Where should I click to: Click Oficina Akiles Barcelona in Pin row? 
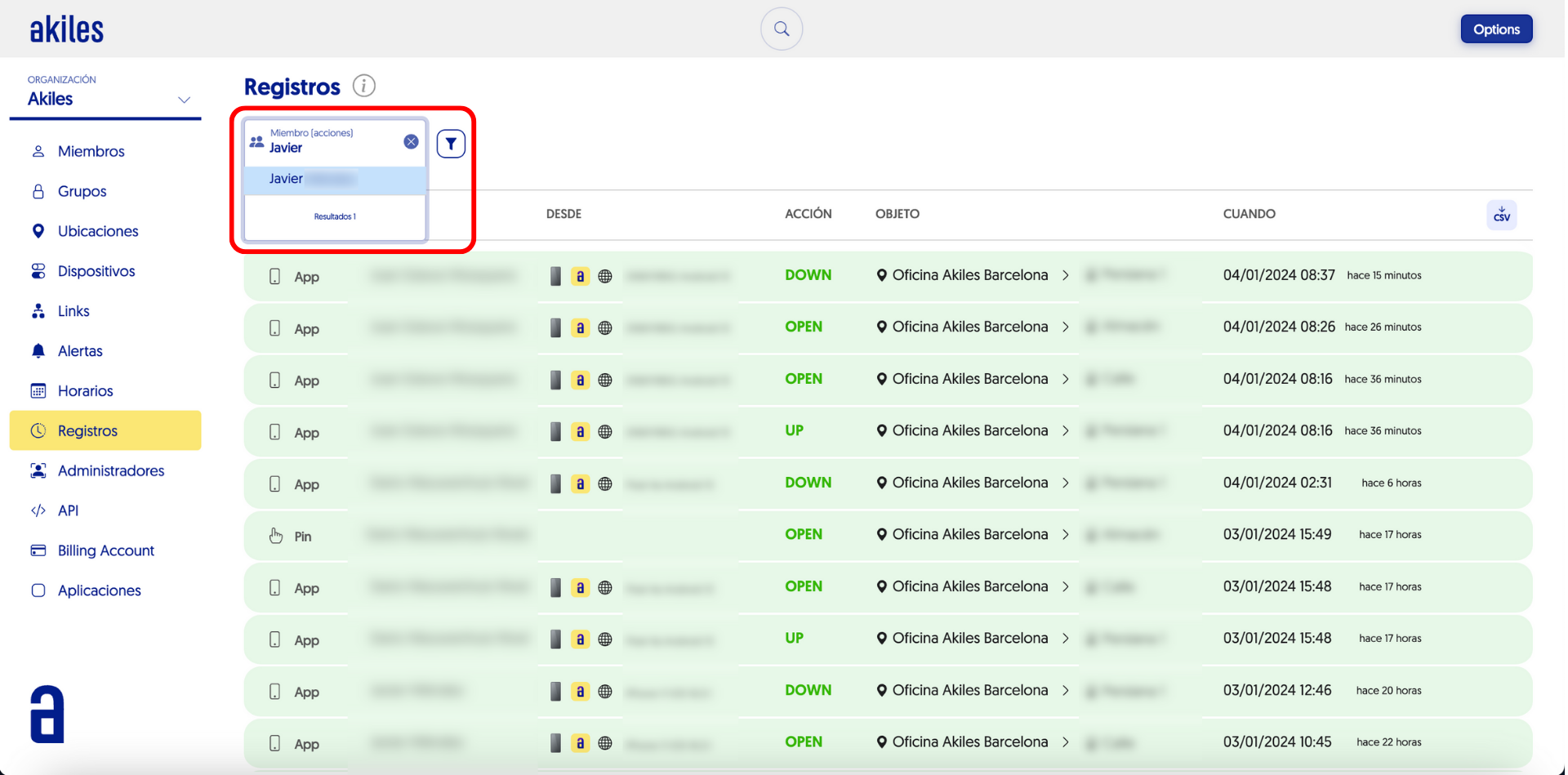(x=969, y=534)
